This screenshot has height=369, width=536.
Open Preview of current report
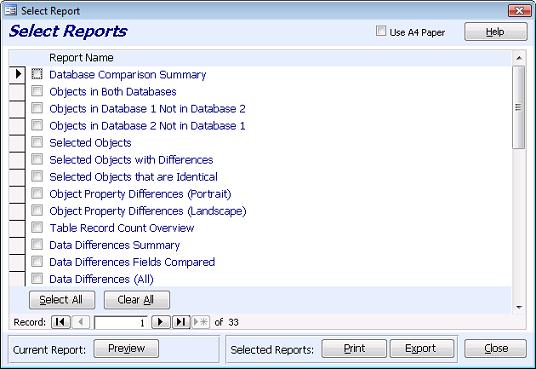[126, 349]
